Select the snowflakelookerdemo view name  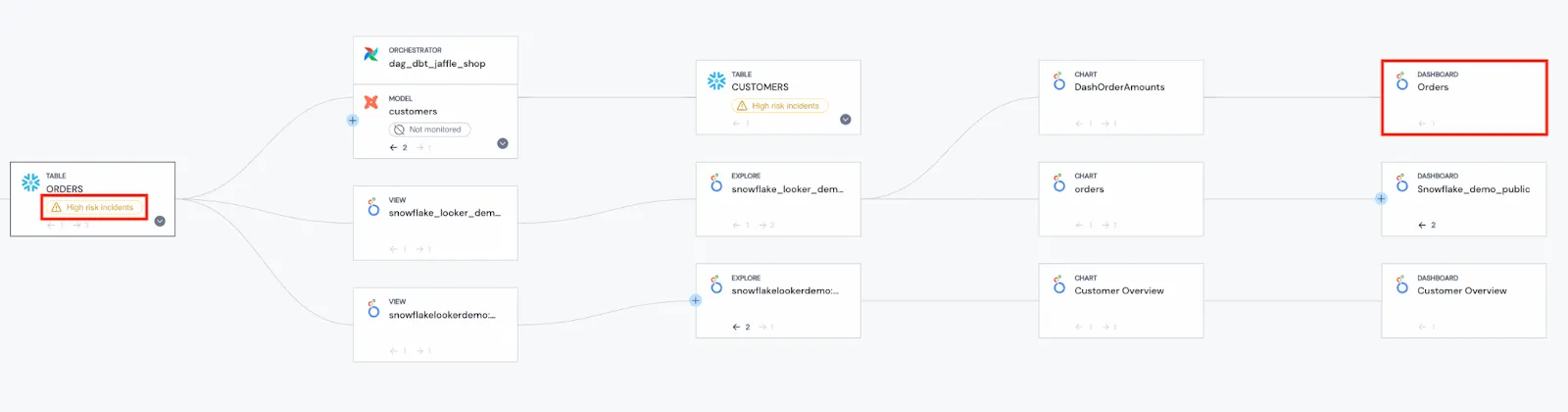point(442,315)
